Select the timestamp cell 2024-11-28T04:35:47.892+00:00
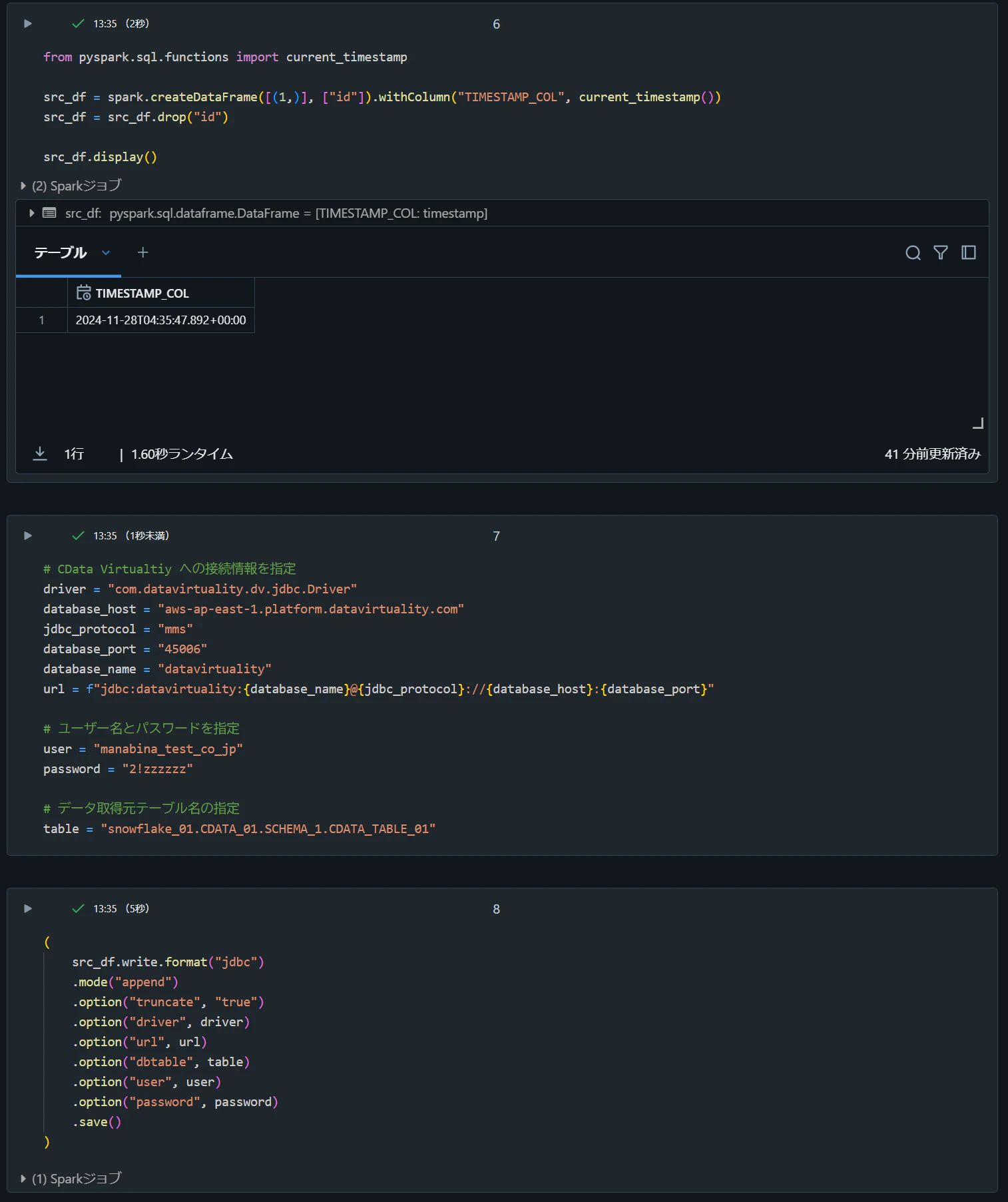1008x1202 pixels. (x=161, y=320)
